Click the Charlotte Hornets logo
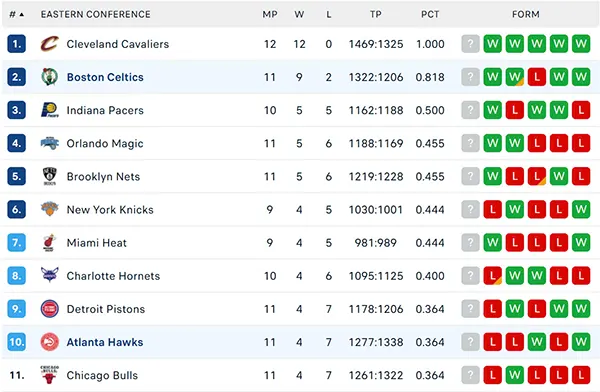The width and height of the screenshot is (600, 392). (50, 275)
